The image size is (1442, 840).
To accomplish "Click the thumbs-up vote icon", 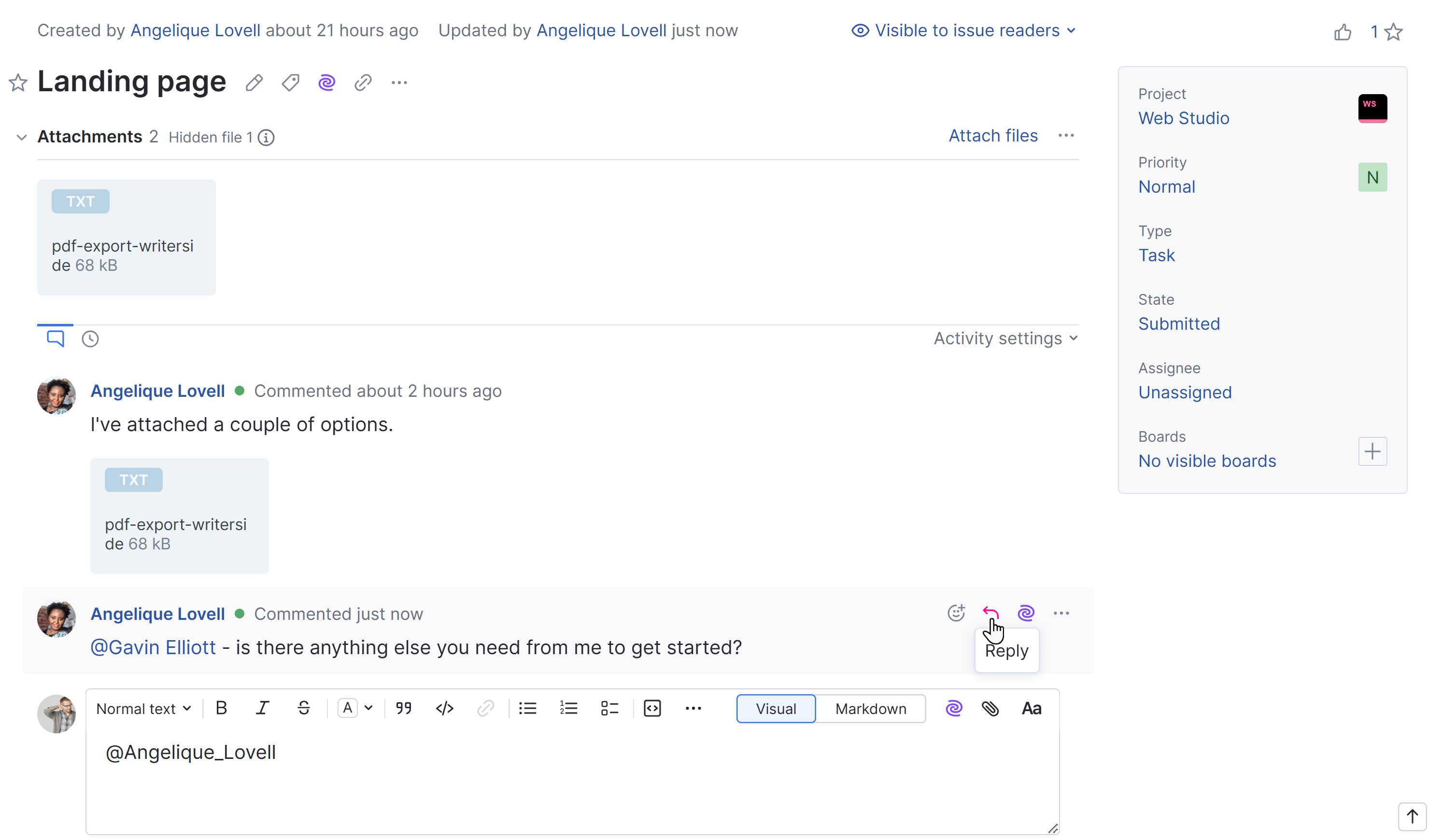I will point(1342,32).
